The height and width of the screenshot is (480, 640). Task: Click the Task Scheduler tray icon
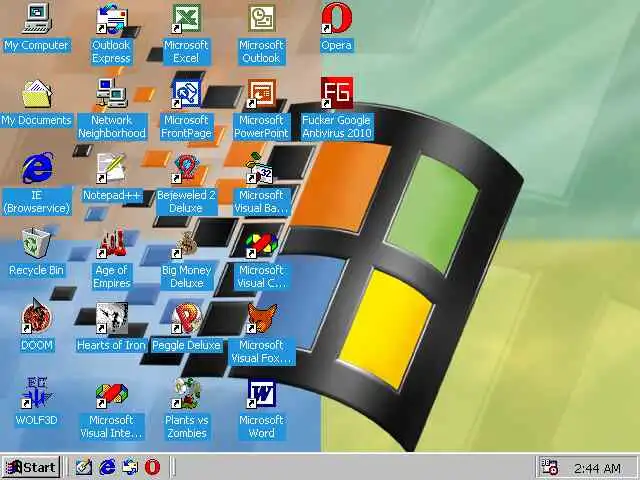point(549,467)
